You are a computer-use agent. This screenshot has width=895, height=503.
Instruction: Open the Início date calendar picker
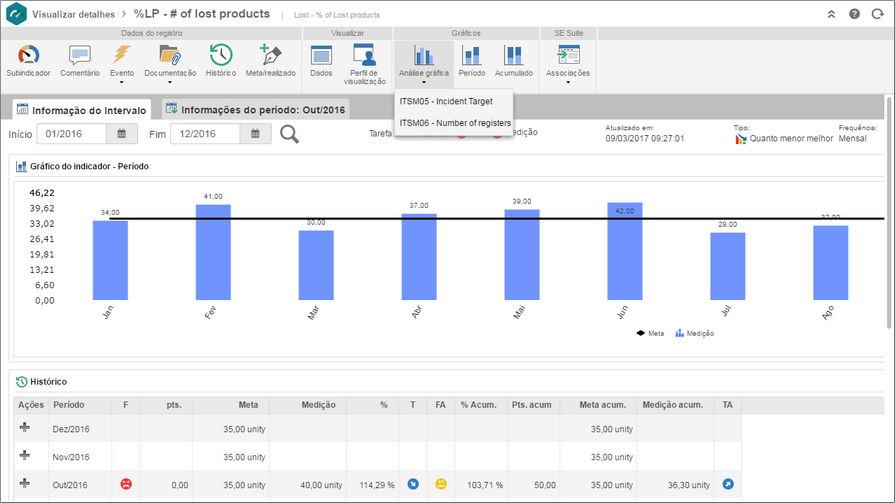122,134
